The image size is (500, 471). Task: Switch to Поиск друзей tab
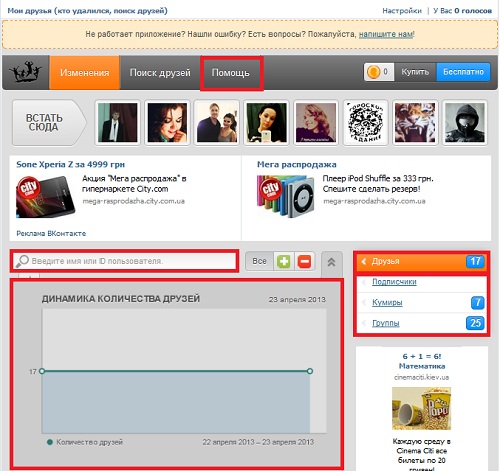pyautogui.click(x=160, y=72)
